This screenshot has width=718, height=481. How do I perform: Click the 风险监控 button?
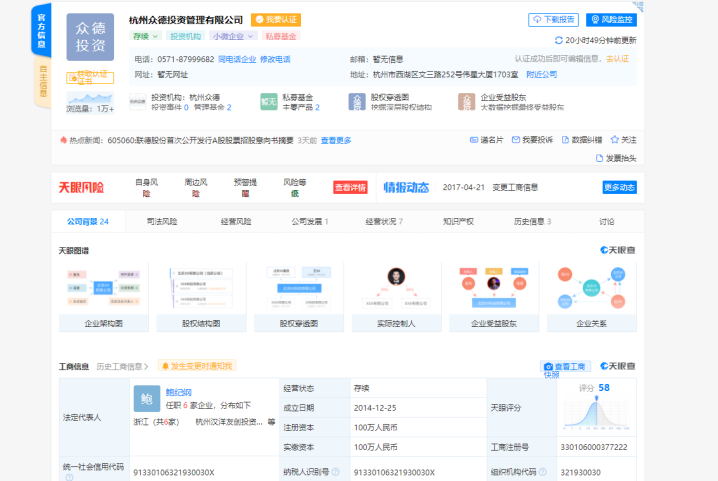tap(611, 20)
